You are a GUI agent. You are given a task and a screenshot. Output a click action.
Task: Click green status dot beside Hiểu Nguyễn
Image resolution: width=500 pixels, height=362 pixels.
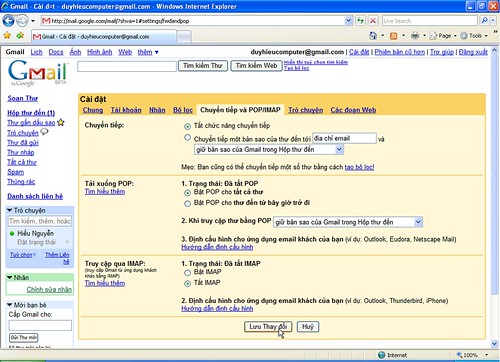pyautogui.click(x=12, y=233)
